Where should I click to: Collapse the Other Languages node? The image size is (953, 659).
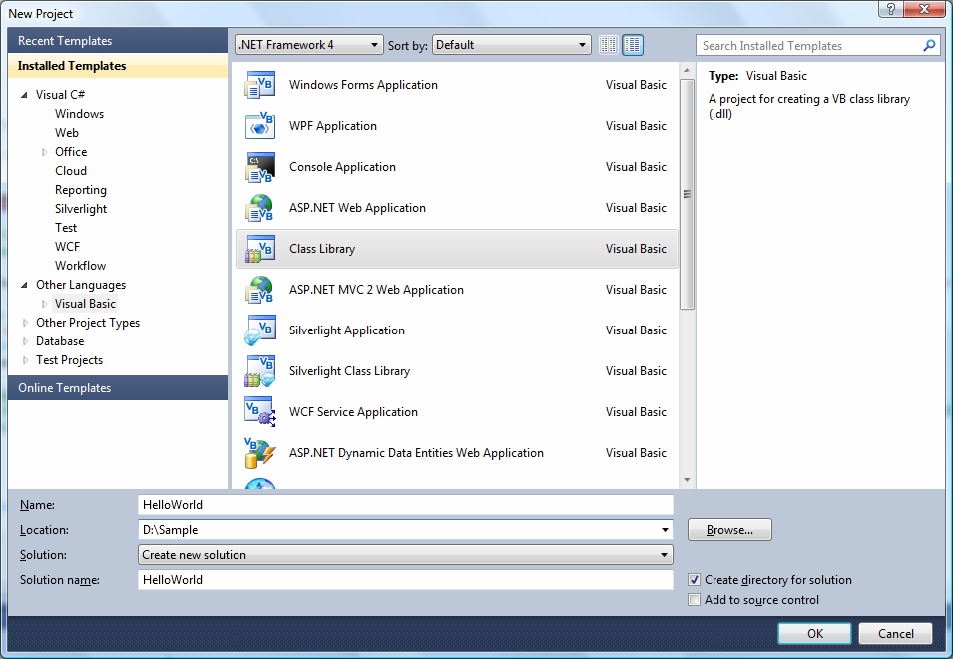point(24,285)
